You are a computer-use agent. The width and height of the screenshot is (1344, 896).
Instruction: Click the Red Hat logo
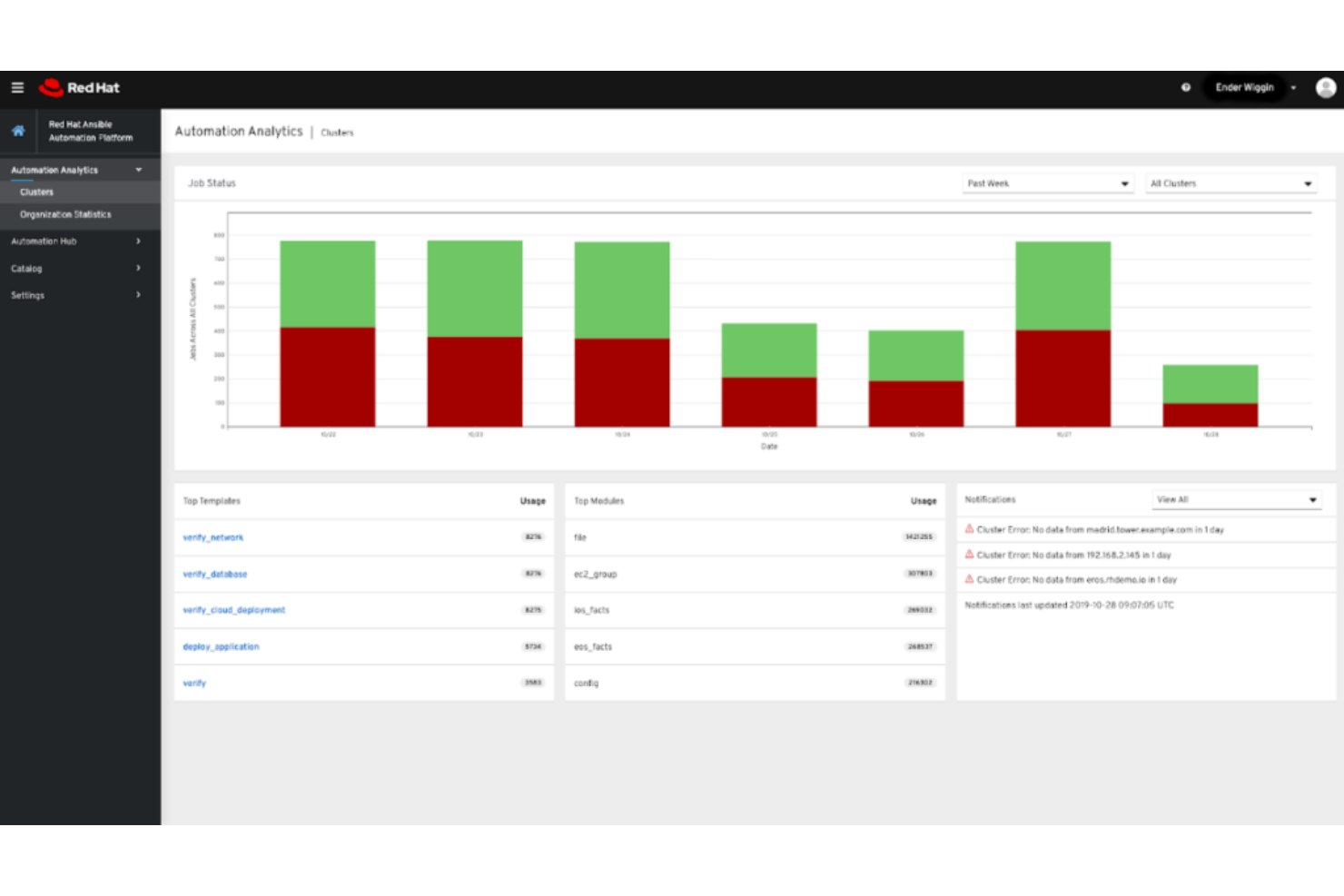(80, 88)
